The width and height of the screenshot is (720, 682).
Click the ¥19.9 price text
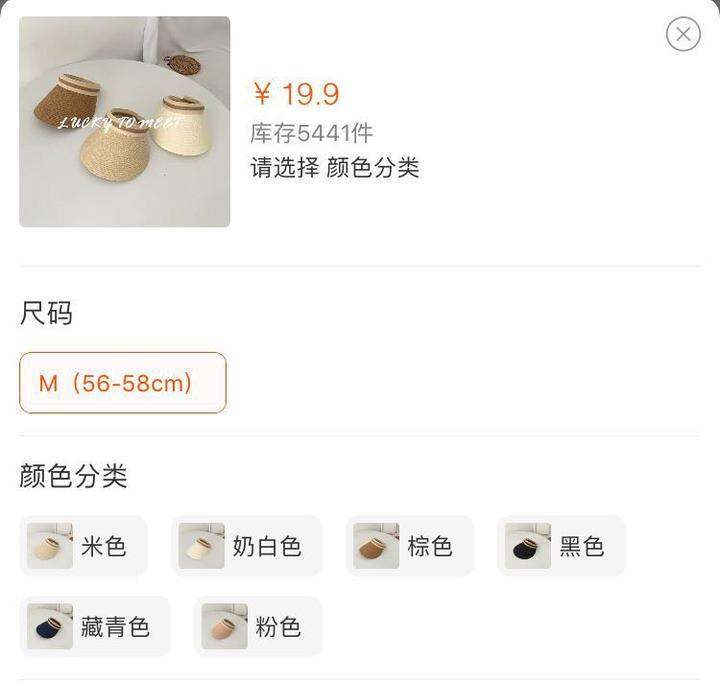(297, 94)
